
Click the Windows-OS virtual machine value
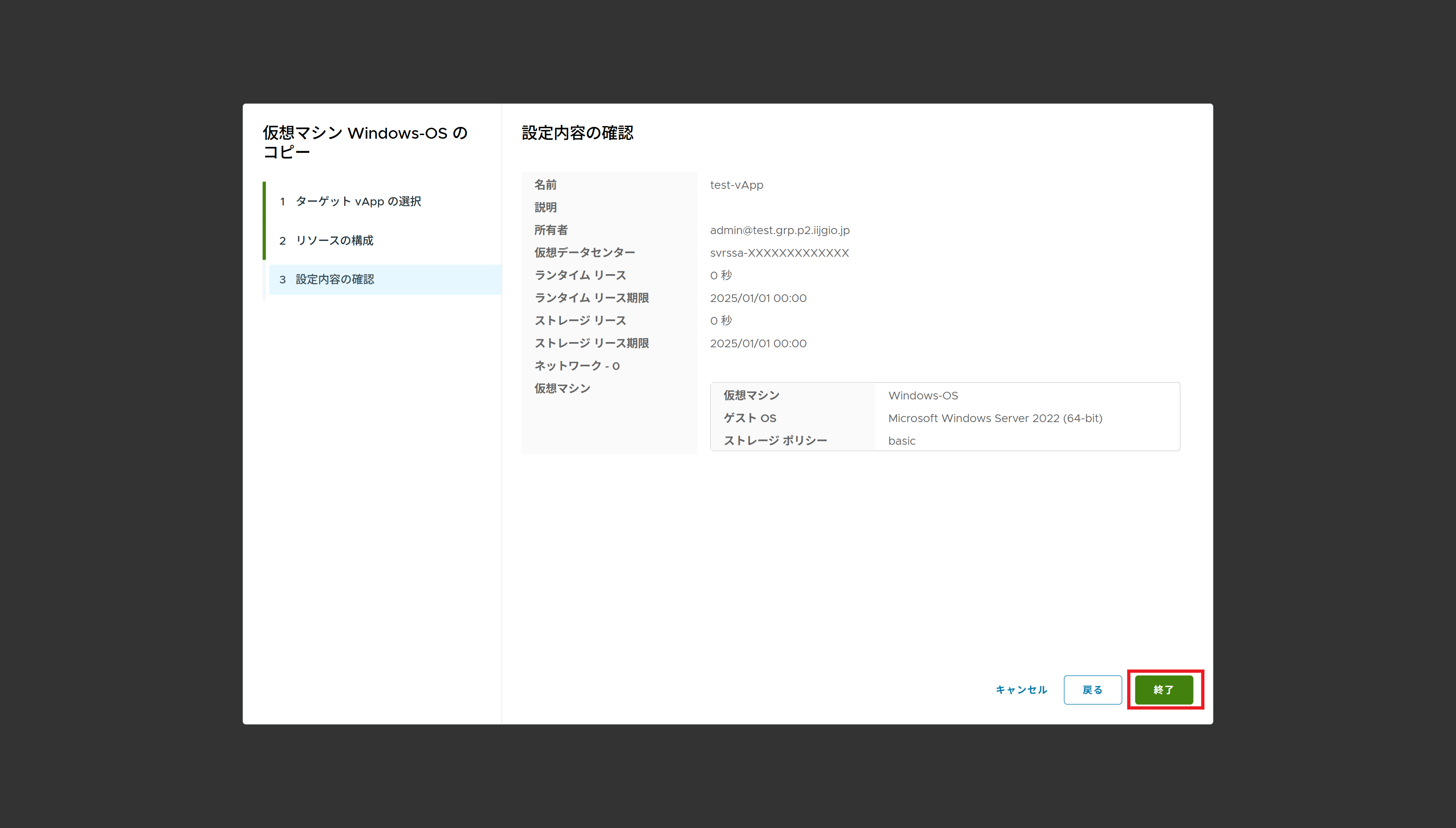(x=923, y=395)
